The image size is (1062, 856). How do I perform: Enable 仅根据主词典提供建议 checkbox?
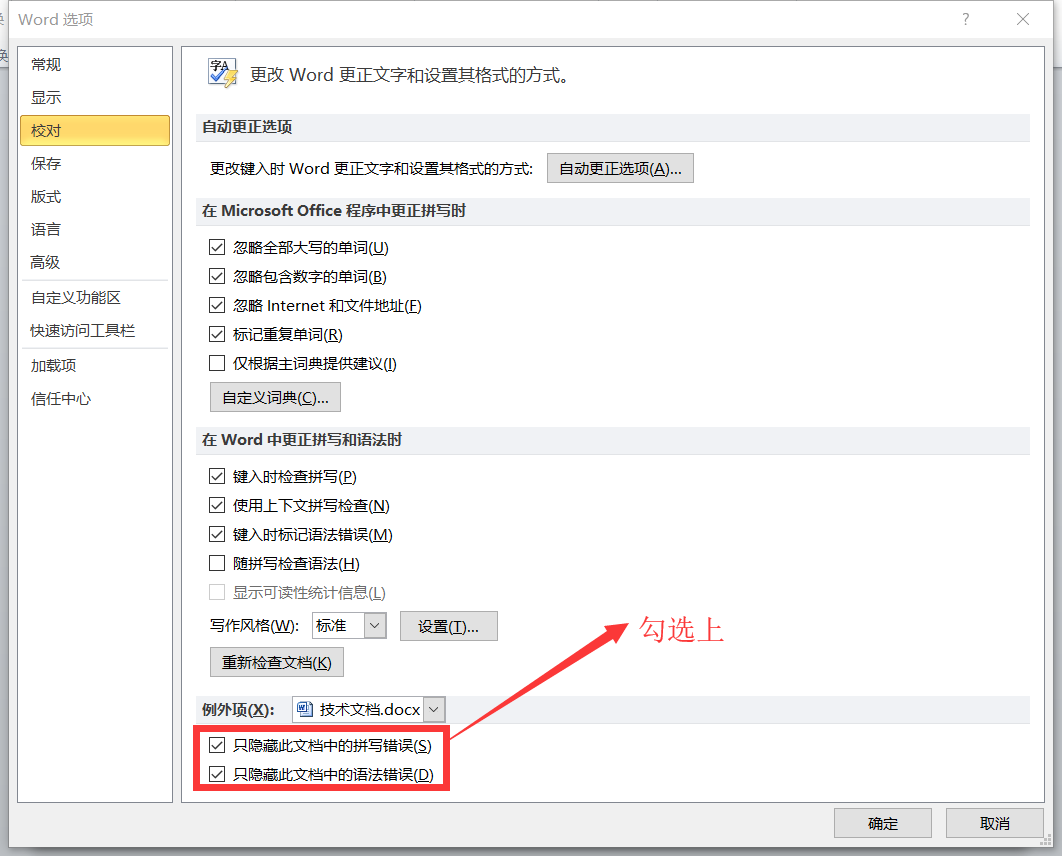point(217,364)
